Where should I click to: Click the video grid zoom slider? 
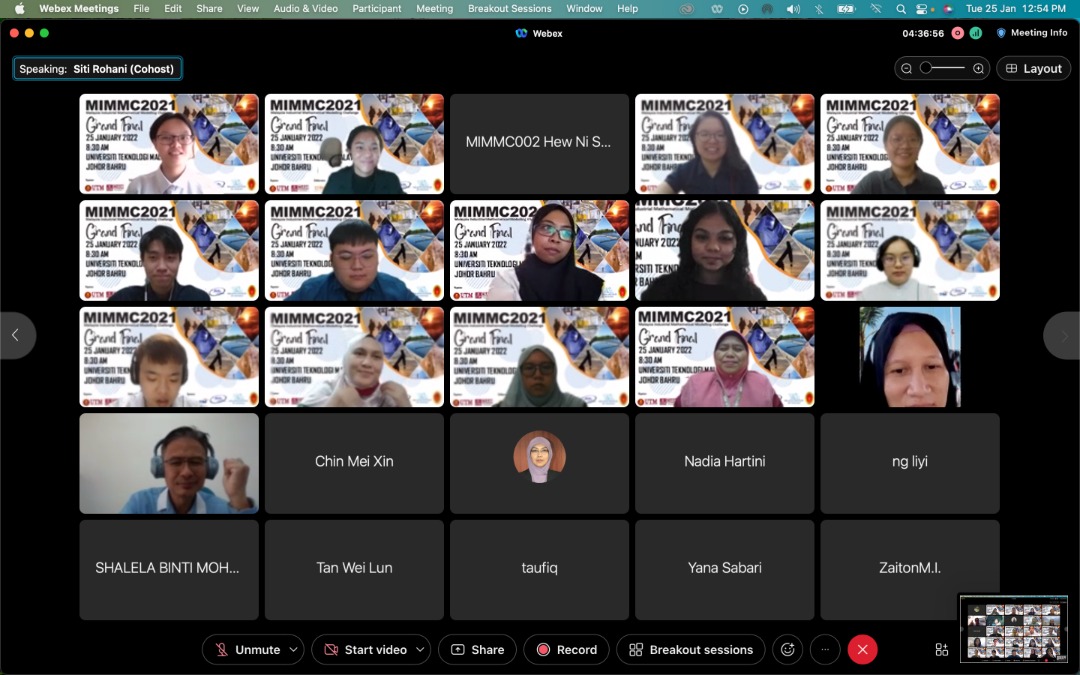942,68
